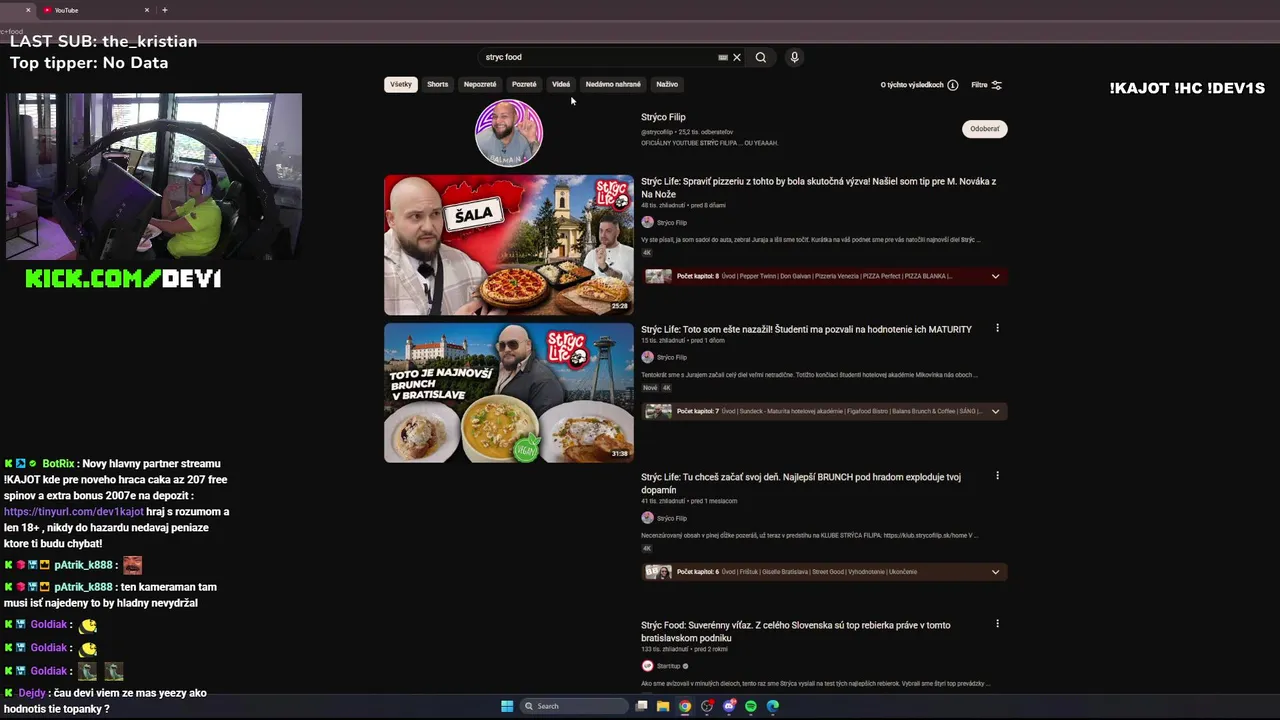Open the tinyurl.com/dev1kajot chat link
The height and width of the screenshot is (720, 1280).
point(74,512)
